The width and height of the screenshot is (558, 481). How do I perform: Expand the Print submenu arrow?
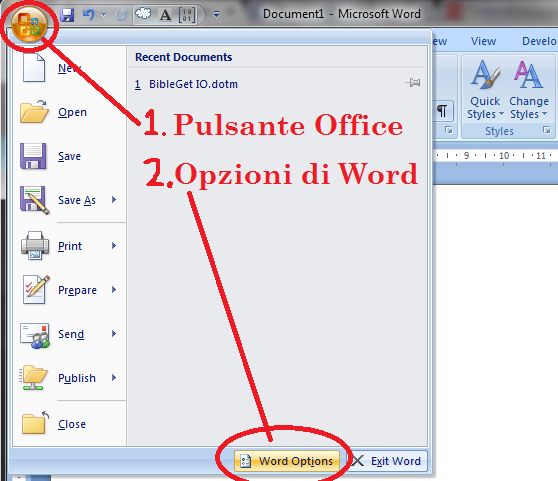114,245
